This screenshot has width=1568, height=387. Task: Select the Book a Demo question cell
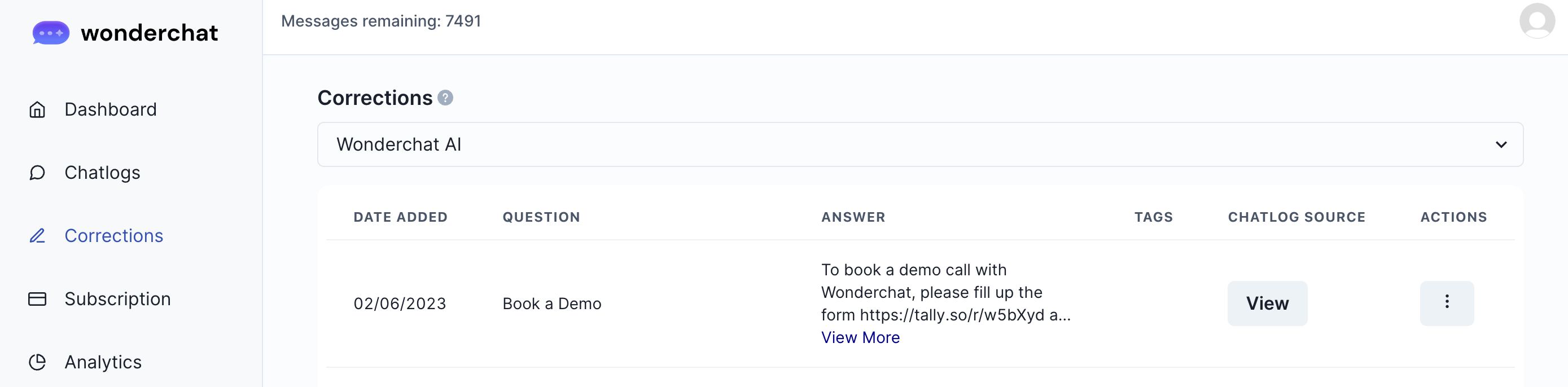(551, 304)
